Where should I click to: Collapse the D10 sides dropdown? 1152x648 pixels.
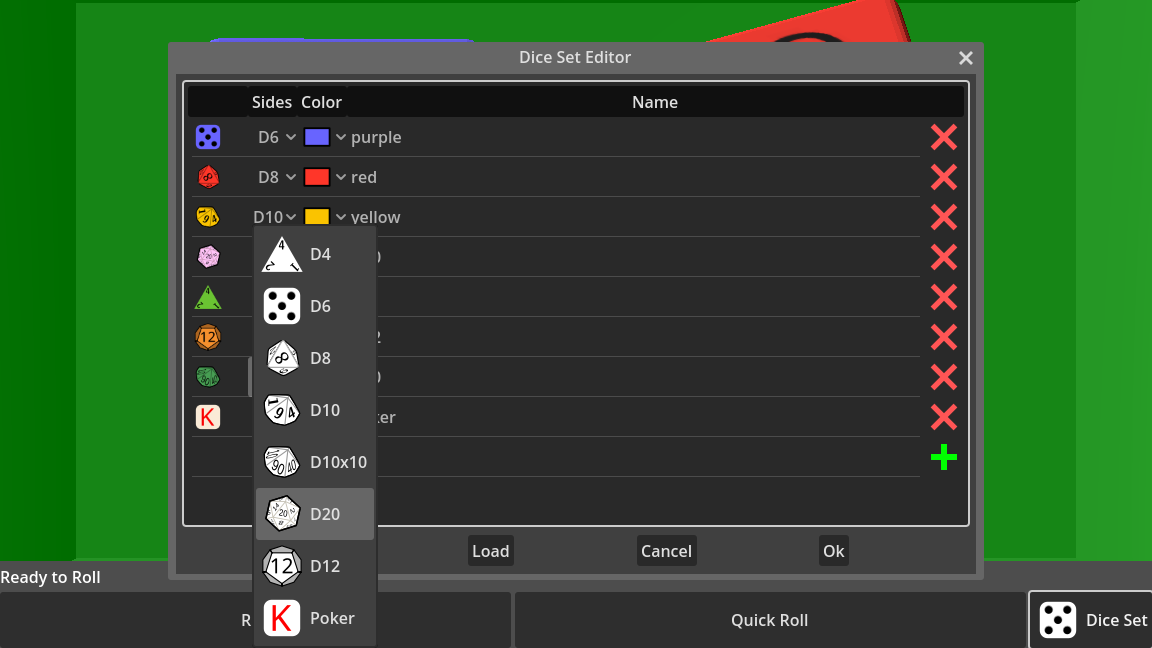pyautogui.click(x=275, y=217)
